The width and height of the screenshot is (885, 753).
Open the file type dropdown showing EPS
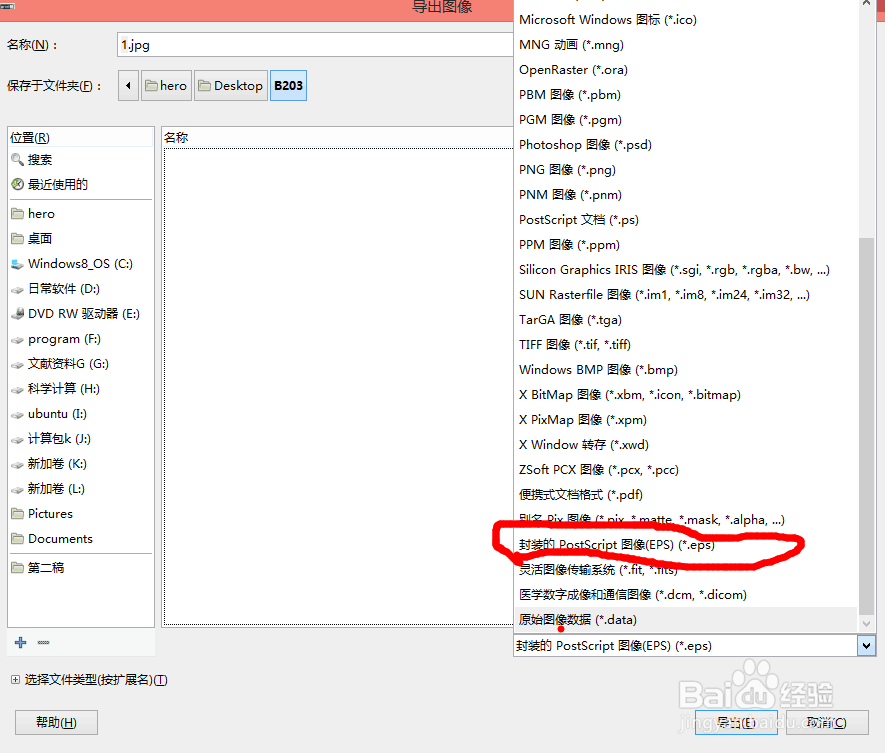(x=866, y=645)
